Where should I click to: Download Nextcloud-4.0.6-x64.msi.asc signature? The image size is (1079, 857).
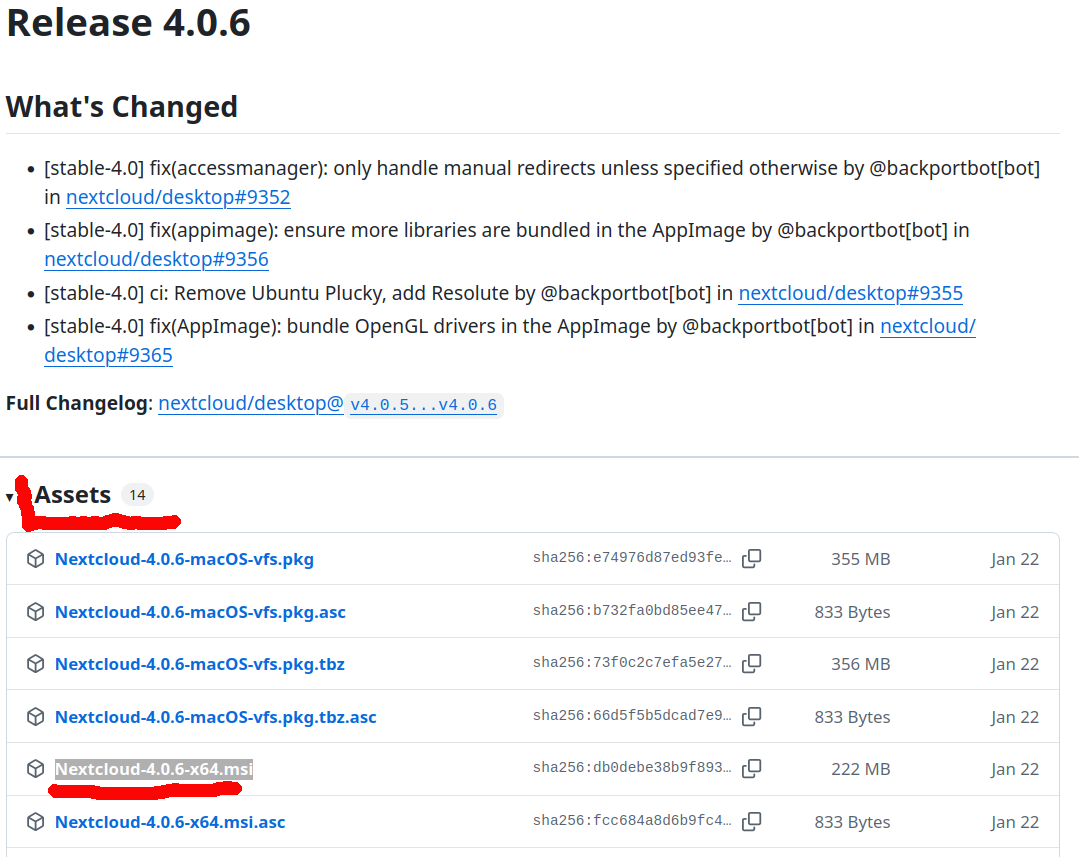point(170,822)
